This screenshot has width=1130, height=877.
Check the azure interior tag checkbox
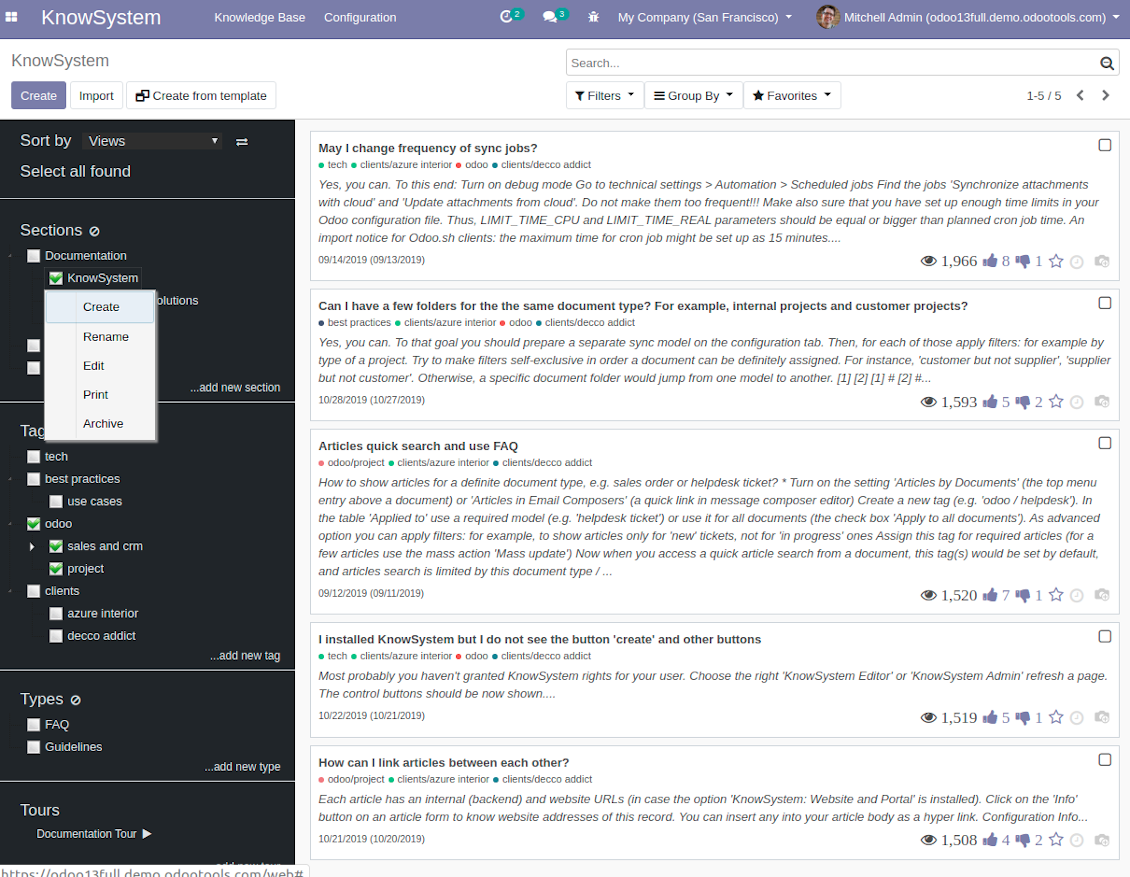coord(55,614)
